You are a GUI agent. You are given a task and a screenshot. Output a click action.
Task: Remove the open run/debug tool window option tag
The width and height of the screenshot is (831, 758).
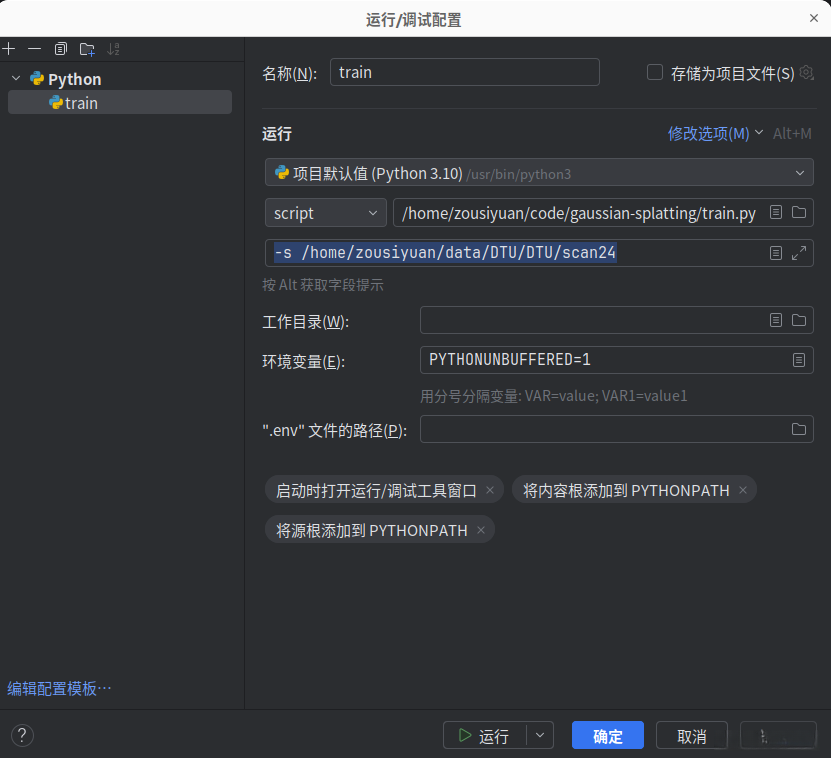tap(490, 490)
